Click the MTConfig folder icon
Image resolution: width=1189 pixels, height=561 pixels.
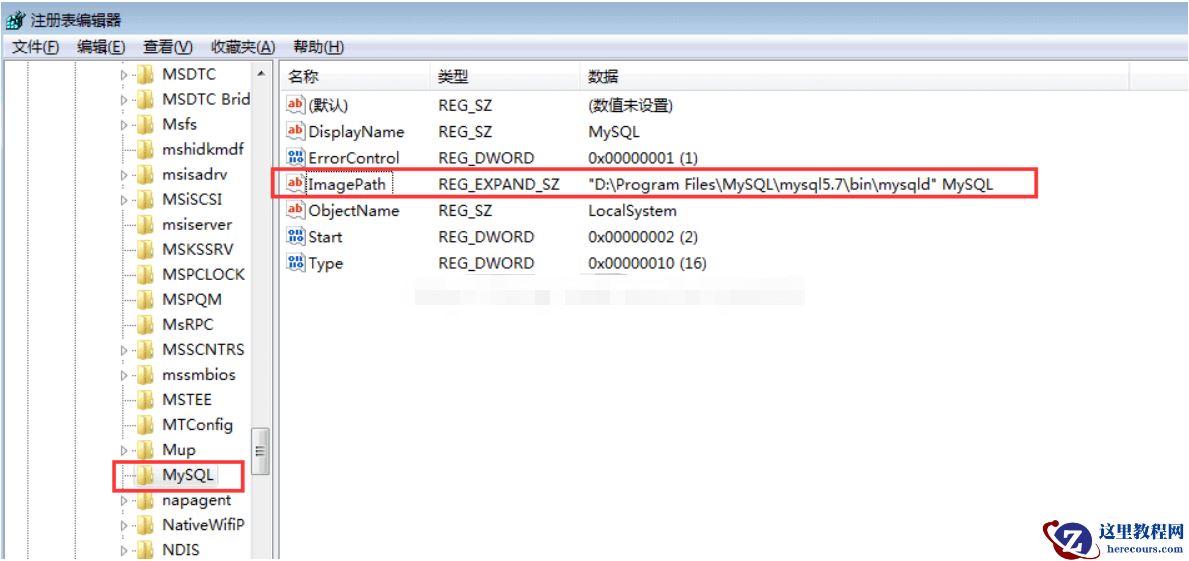(144, 425)
